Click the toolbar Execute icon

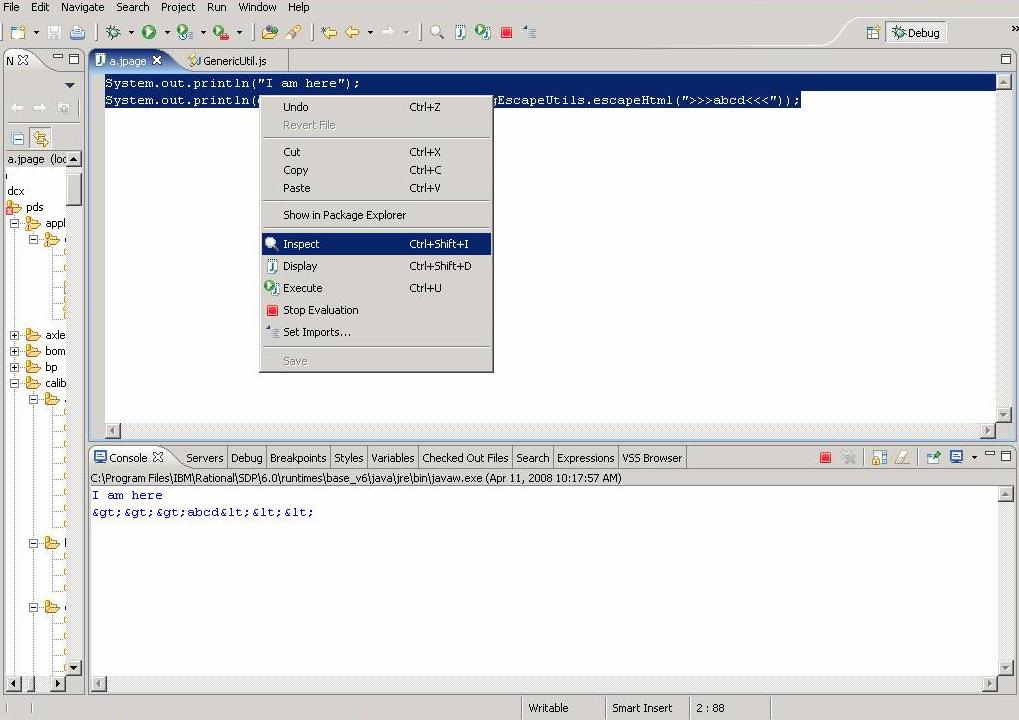483,32
